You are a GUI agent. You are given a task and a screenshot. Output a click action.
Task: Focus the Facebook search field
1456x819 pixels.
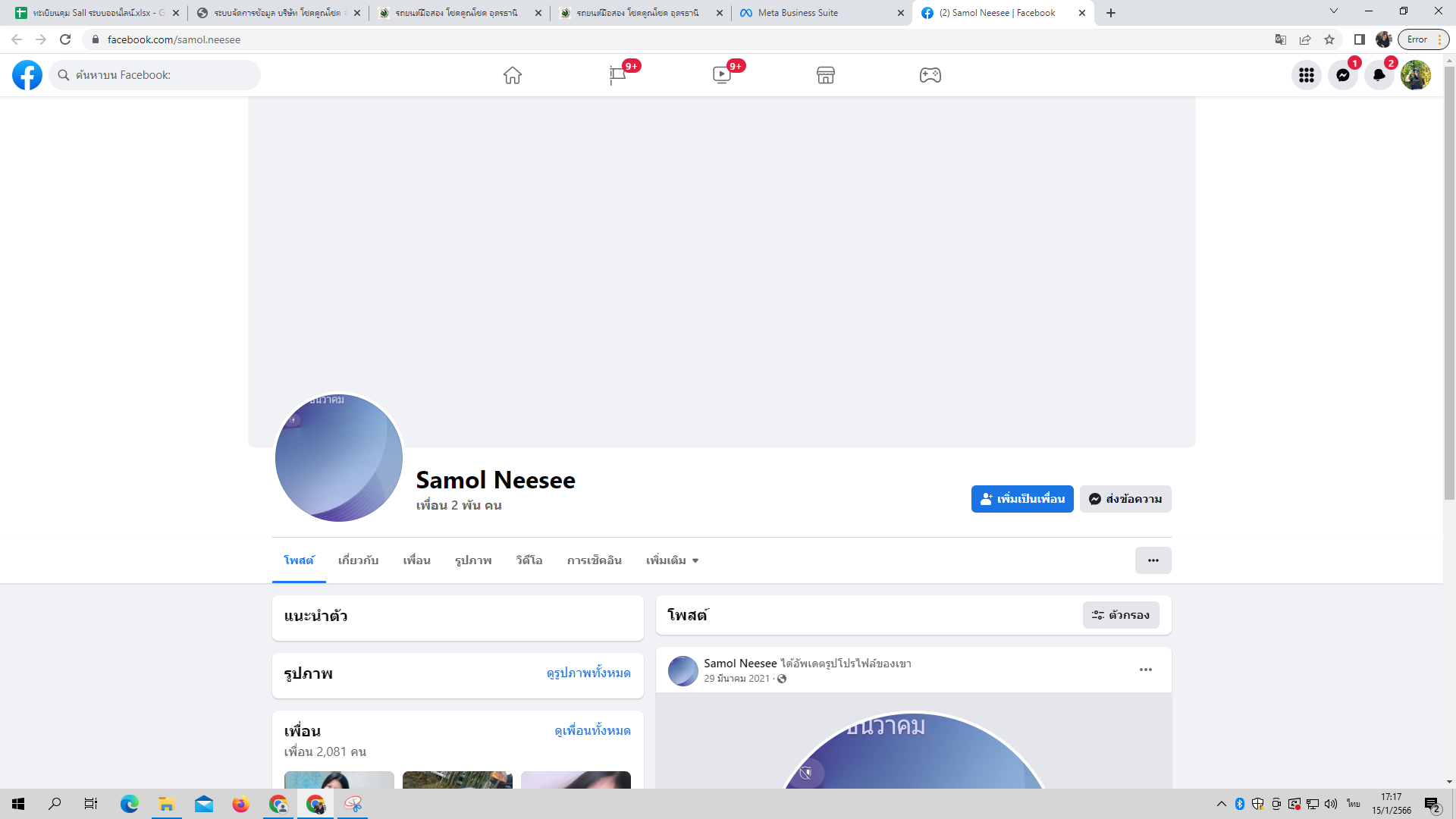[x=159, y=75]
